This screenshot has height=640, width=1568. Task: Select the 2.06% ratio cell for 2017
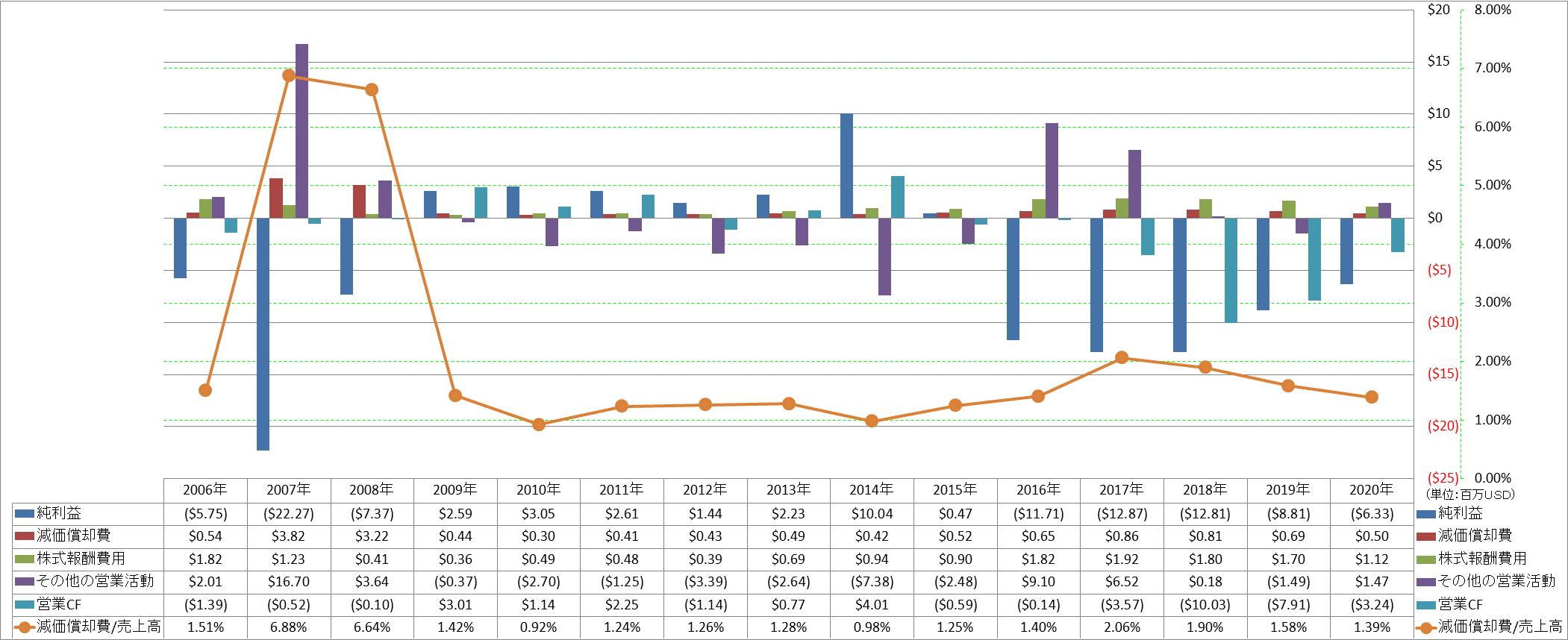[1122, 627]
